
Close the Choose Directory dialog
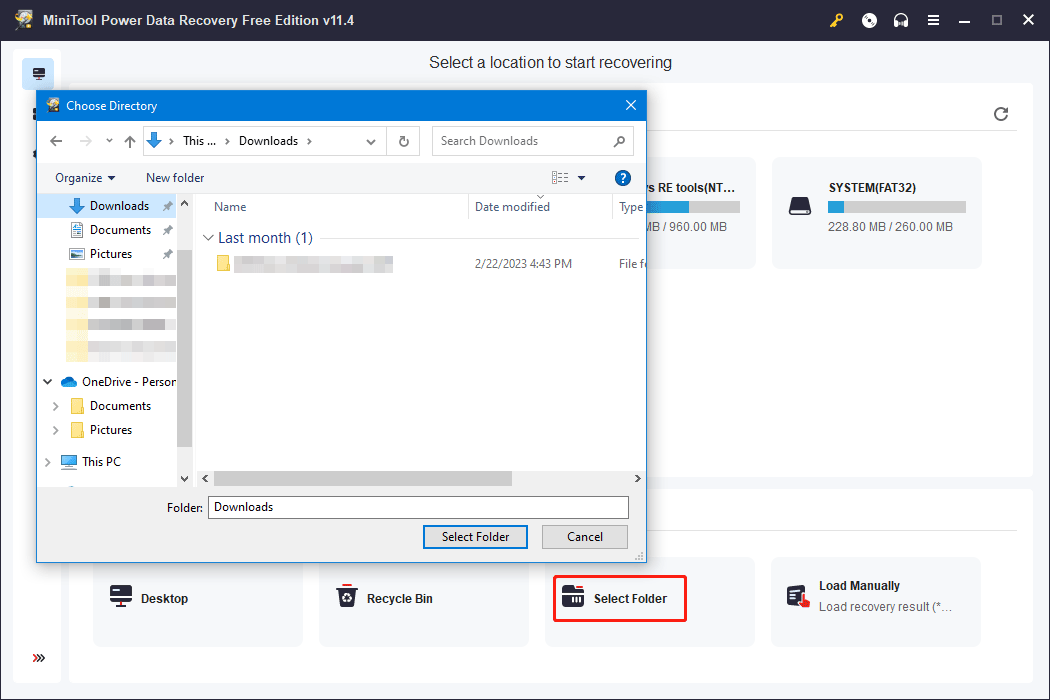tap(631, 105)
